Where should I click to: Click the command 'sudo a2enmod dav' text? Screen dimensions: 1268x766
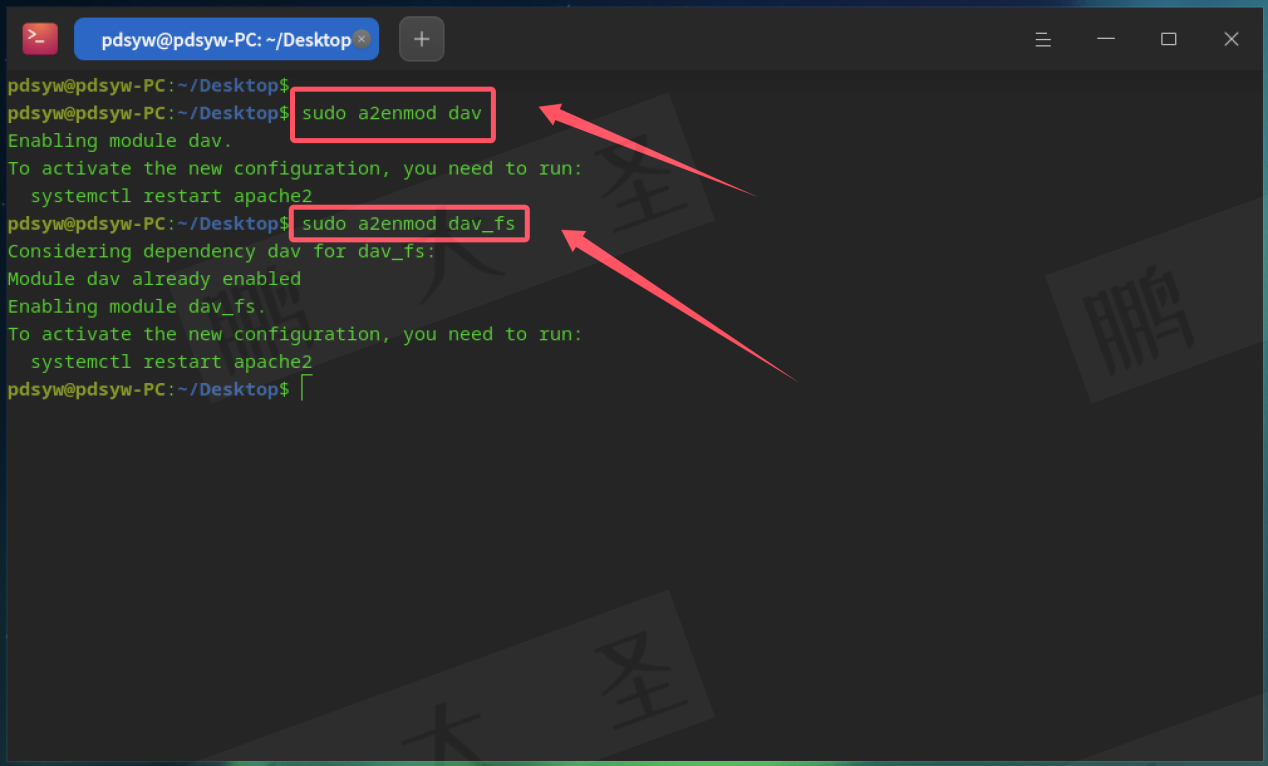point(392,113)
